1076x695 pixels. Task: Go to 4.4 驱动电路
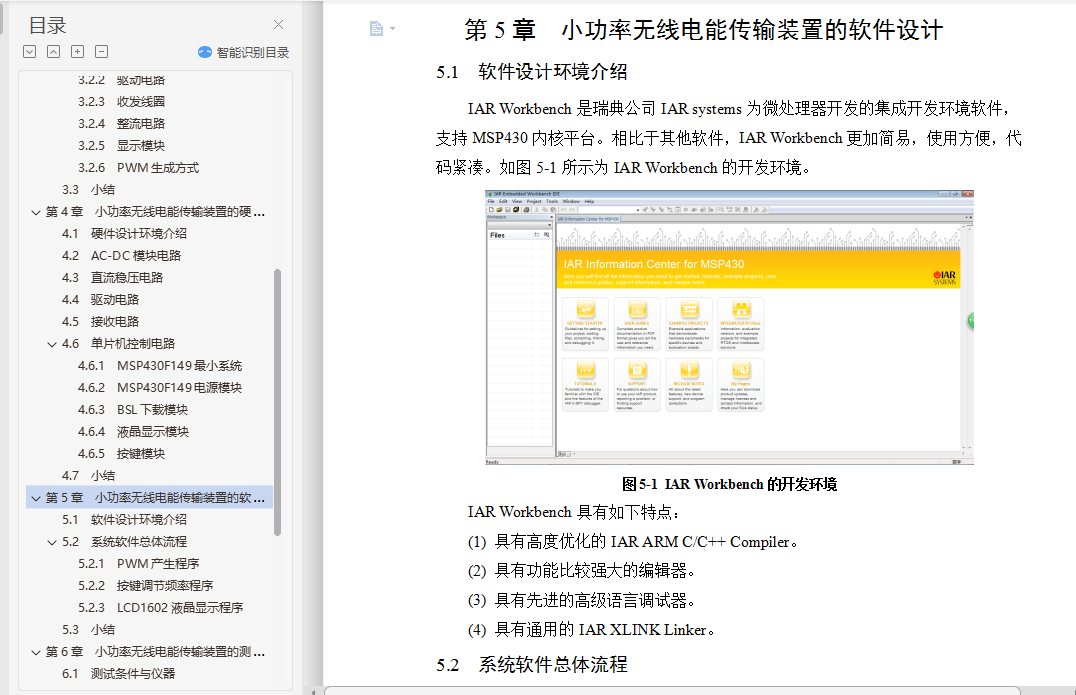click(x=100, y=299)
